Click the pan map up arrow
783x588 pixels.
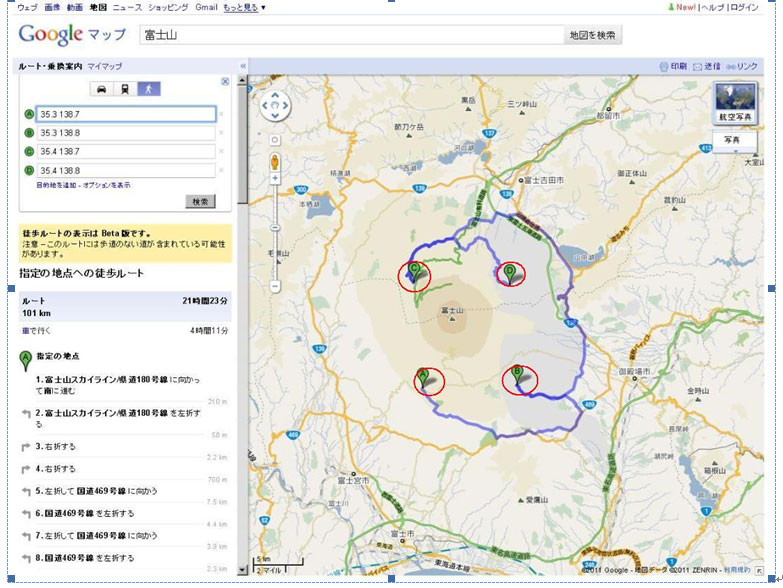pos(275,95)
